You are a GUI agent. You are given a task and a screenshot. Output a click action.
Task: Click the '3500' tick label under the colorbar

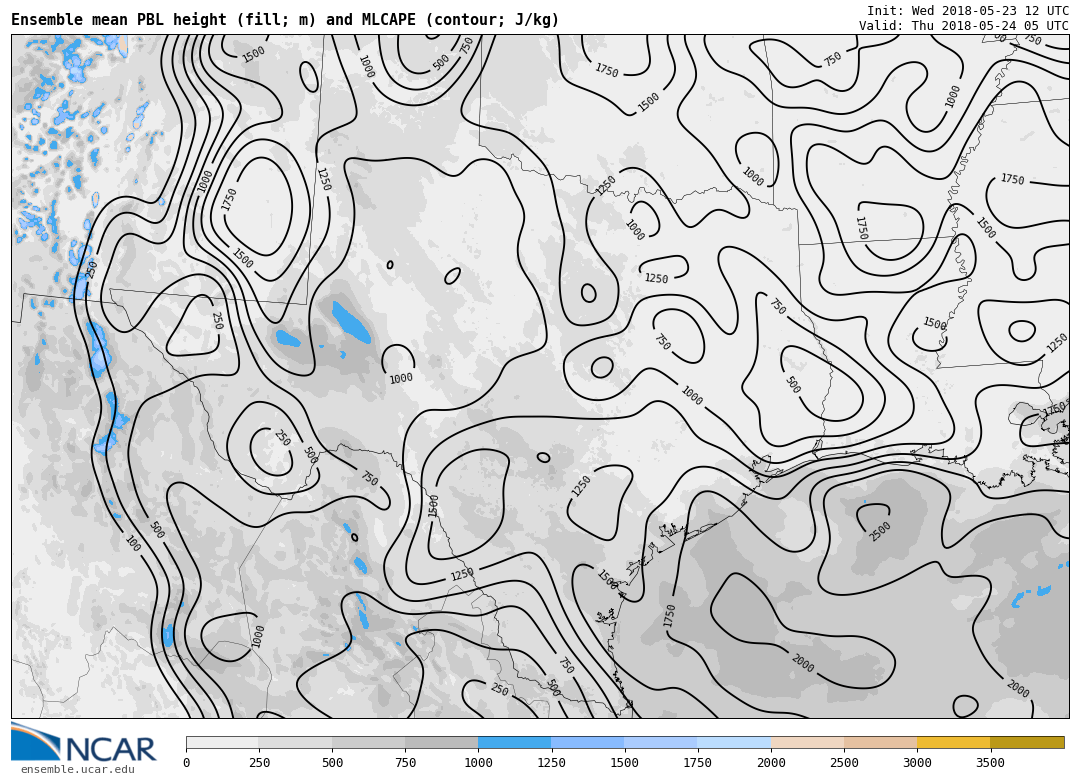990,762
